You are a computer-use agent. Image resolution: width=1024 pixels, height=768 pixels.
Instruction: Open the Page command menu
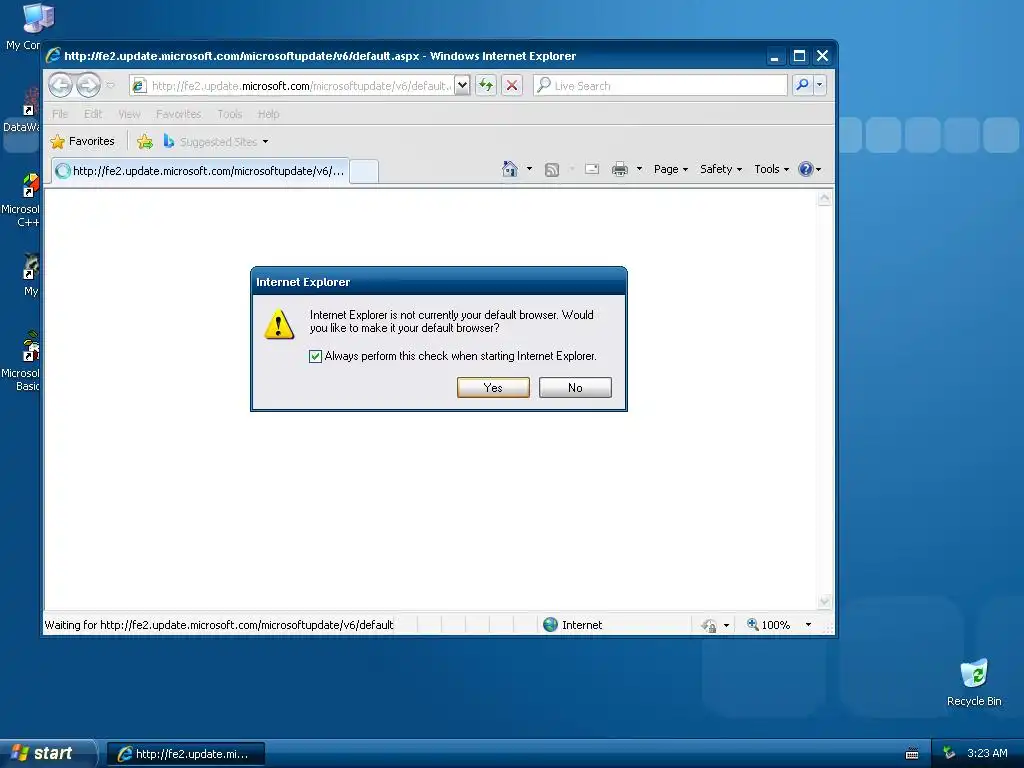(671, 169)
